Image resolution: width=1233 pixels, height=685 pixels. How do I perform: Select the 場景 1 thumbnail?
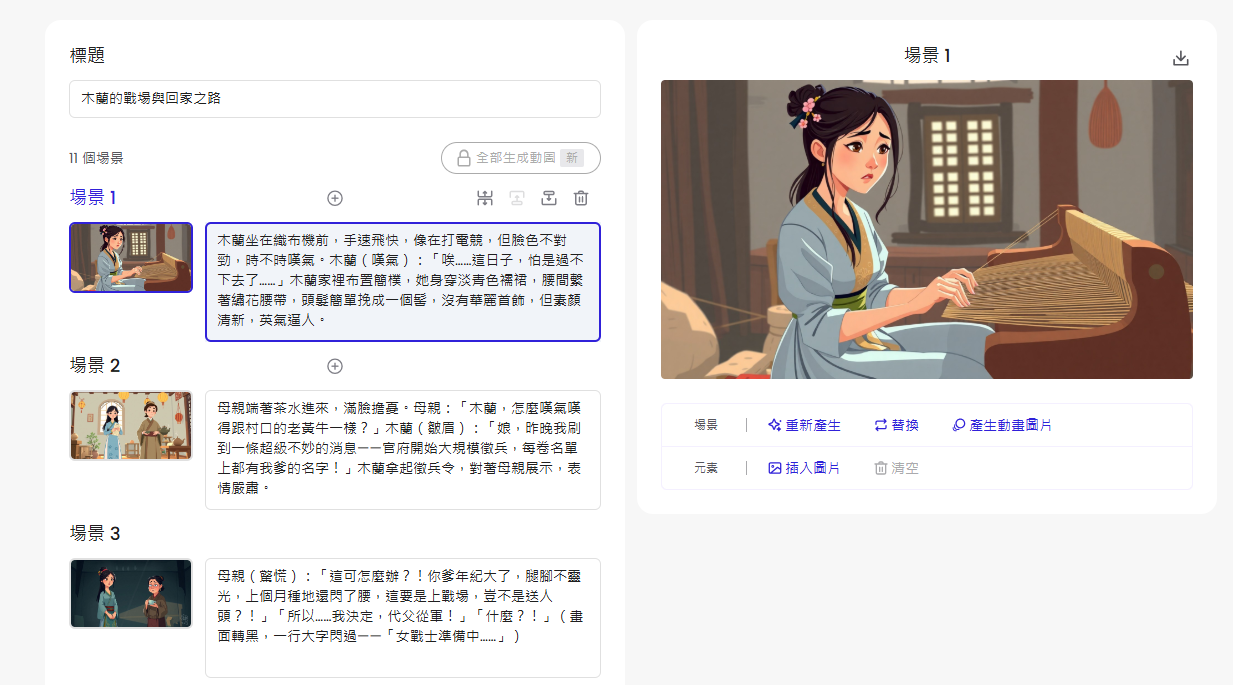131,257
